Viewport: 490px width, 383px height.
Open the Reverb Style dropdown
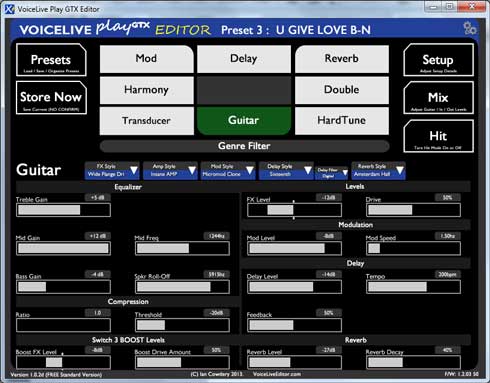tap(378, 170)
